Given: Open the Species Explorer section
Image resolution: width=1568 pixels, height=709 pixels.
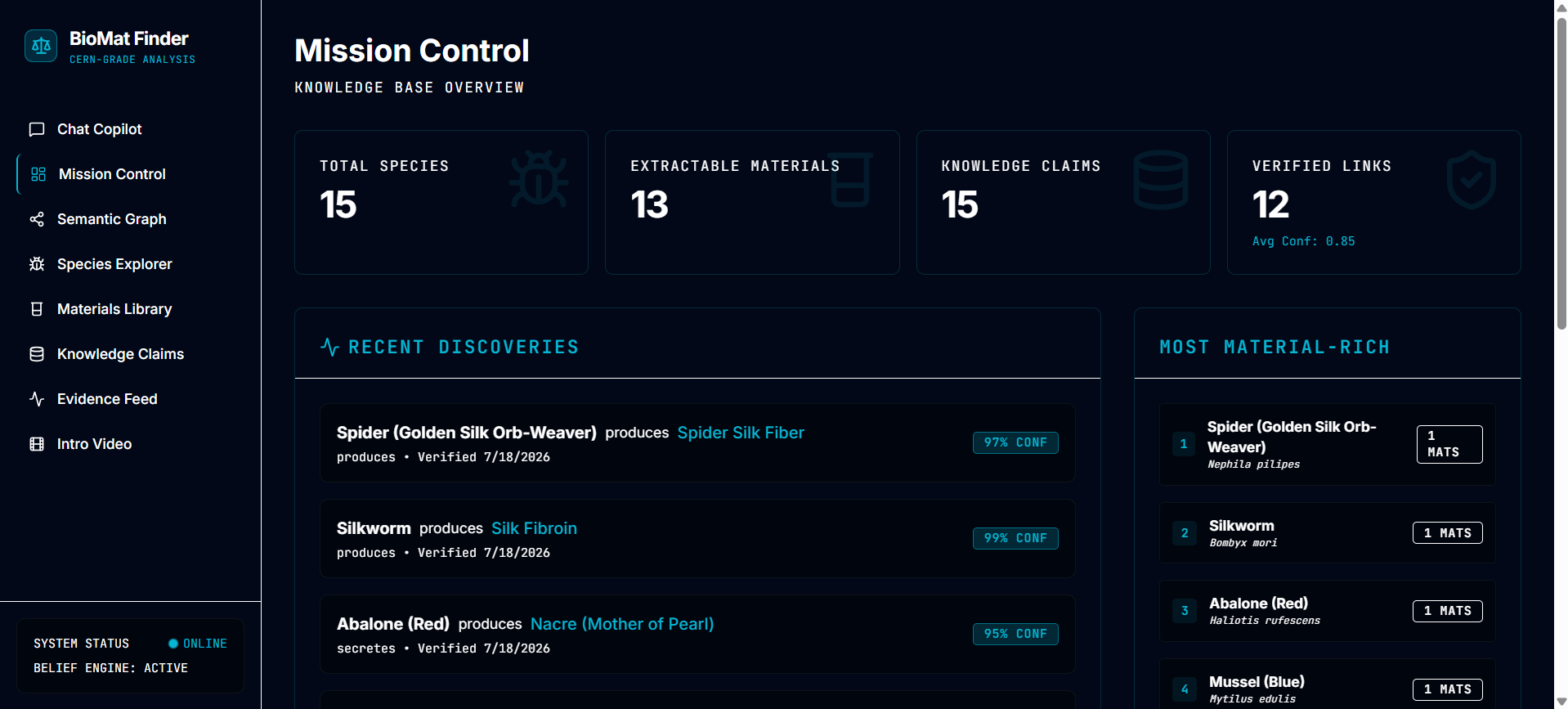Looking at the screenshot, I should click(x=131, y=264).
